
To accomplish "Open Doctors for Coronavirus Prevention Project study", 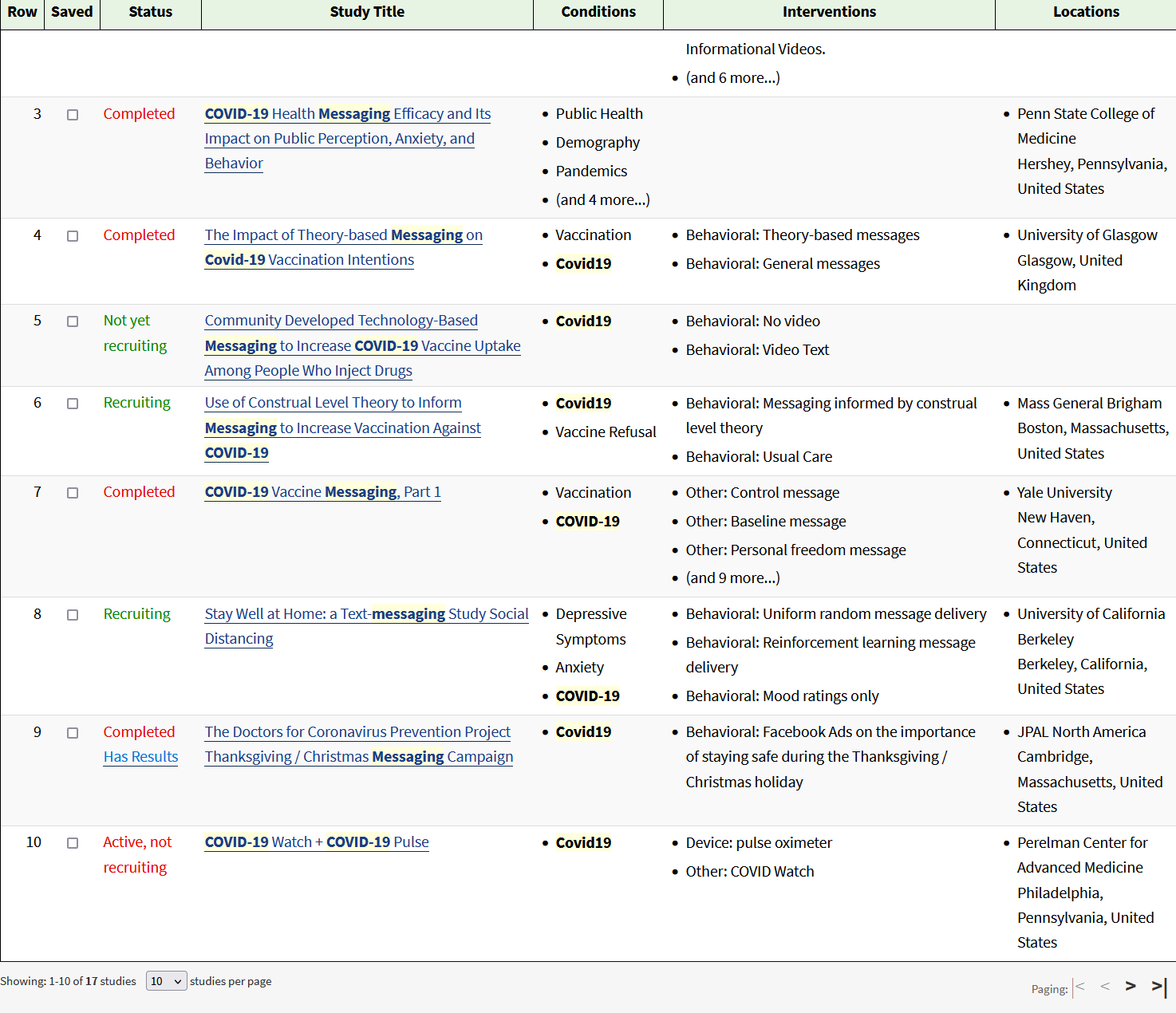I will (x=359, y=744).
